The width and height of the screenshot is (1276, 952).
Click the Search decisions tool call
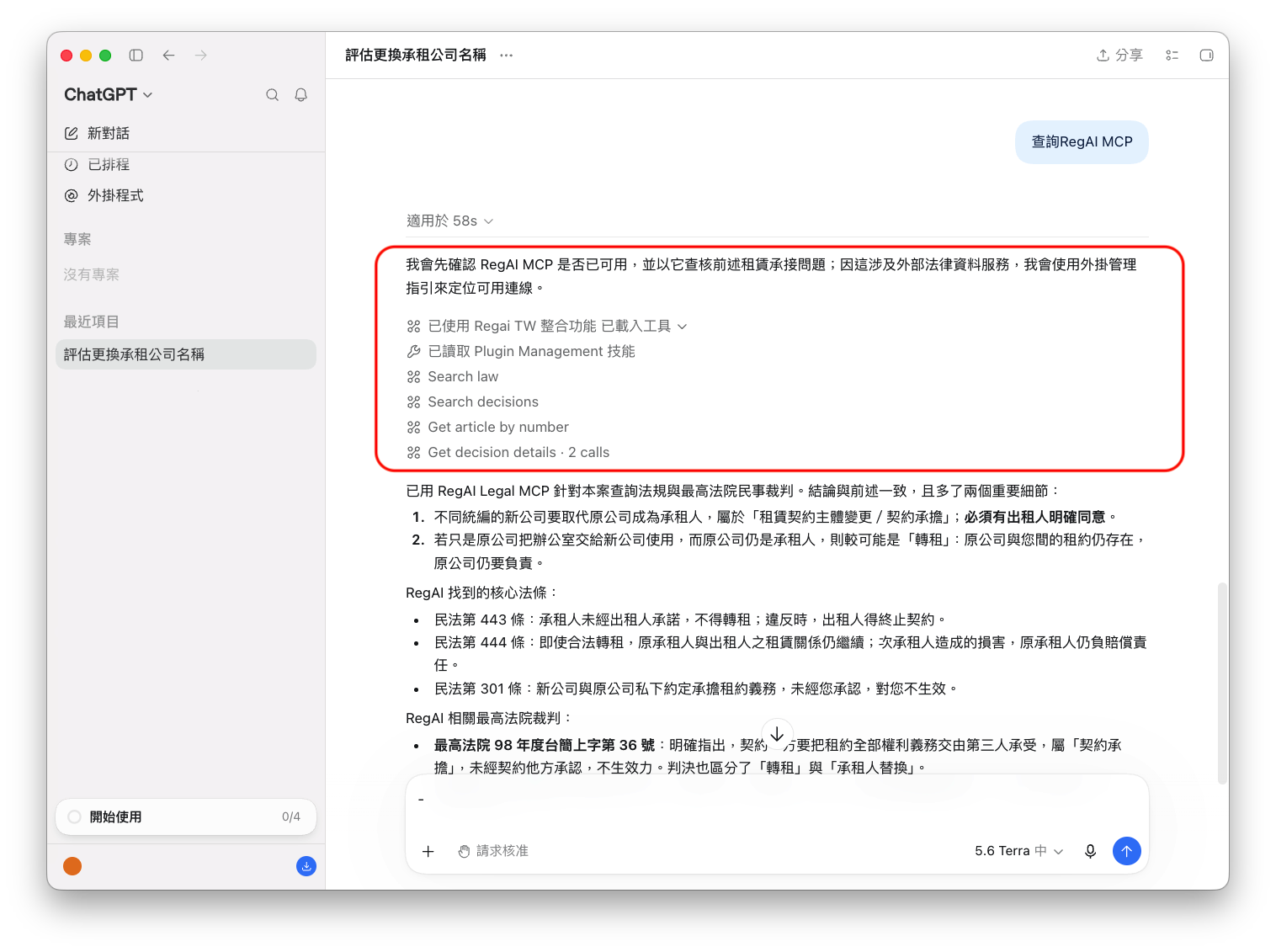(x=483, y=402)
